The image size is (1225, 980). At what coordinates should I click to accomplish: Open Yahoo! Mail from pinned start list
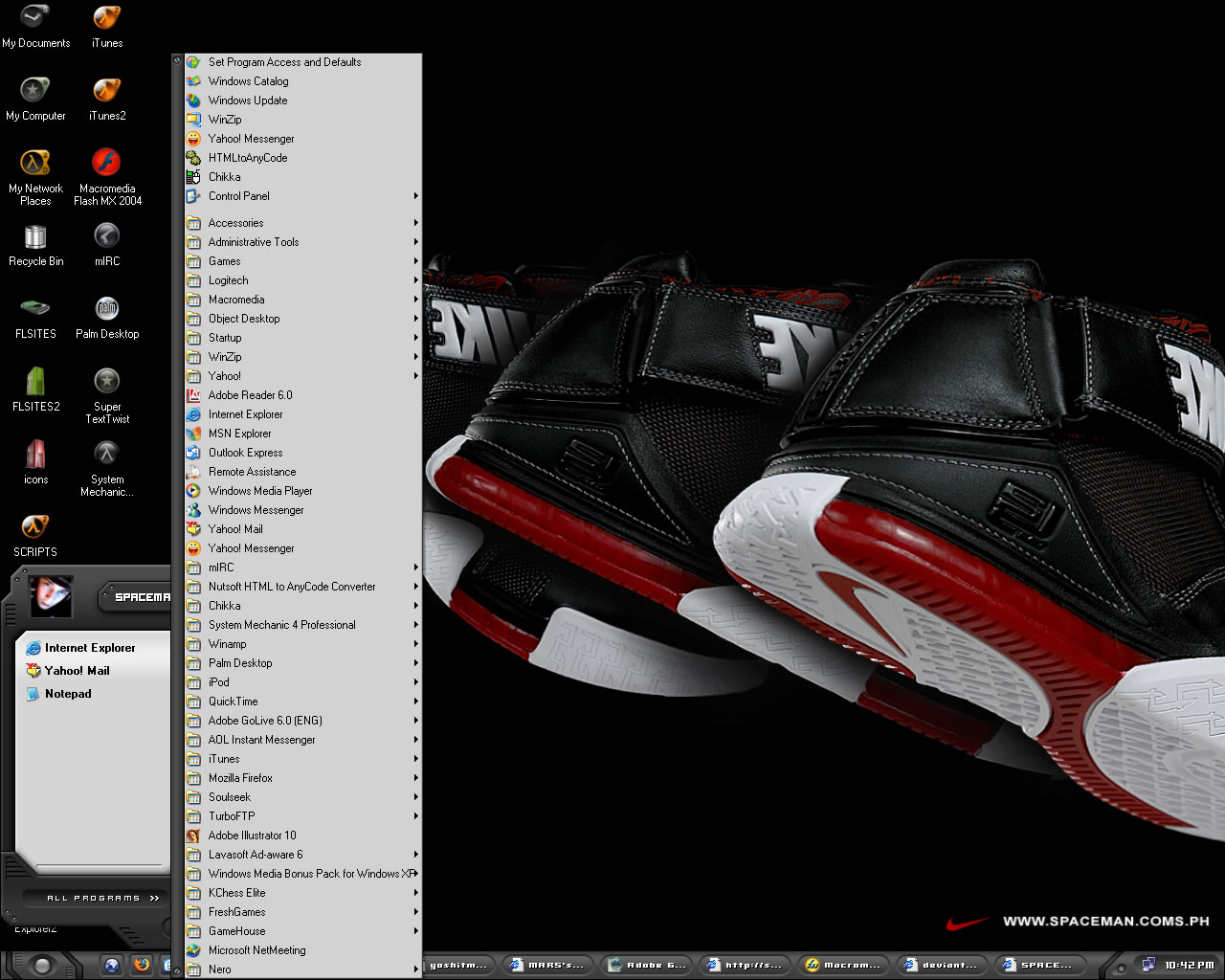coord(68,671)
